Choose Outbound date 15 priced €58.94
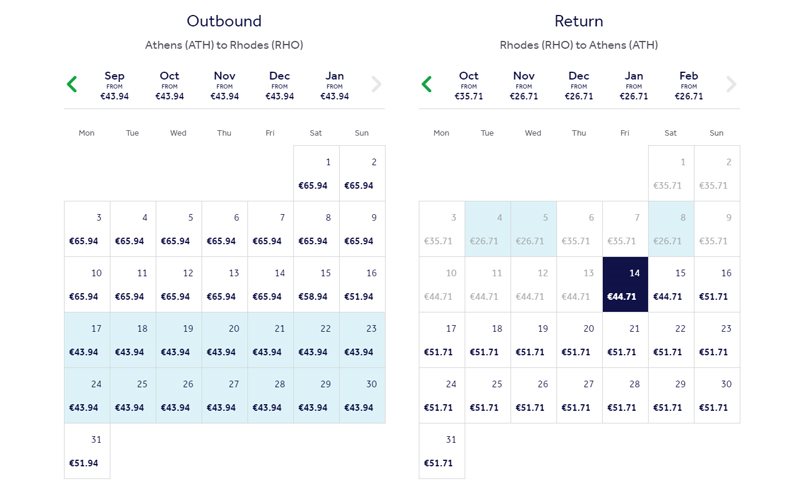Image resolution: width=800 pixels, height=500 pixels. (317, 284)
